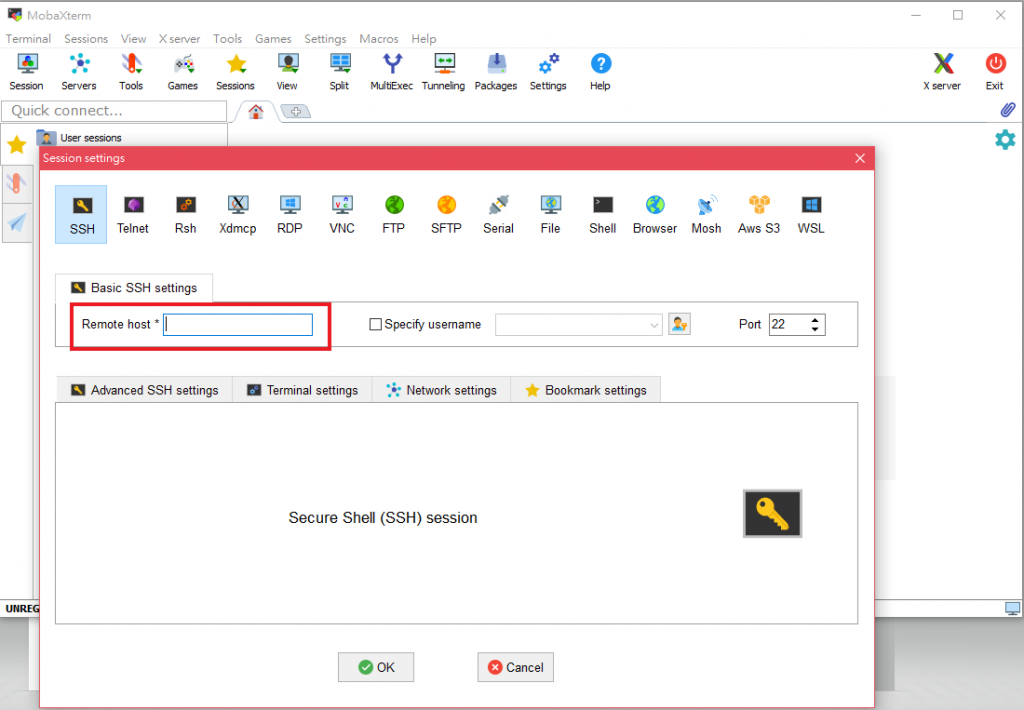Screen dimensions: 1024x710
Task: Expand the username dropdown list
Action: [654, 325]
